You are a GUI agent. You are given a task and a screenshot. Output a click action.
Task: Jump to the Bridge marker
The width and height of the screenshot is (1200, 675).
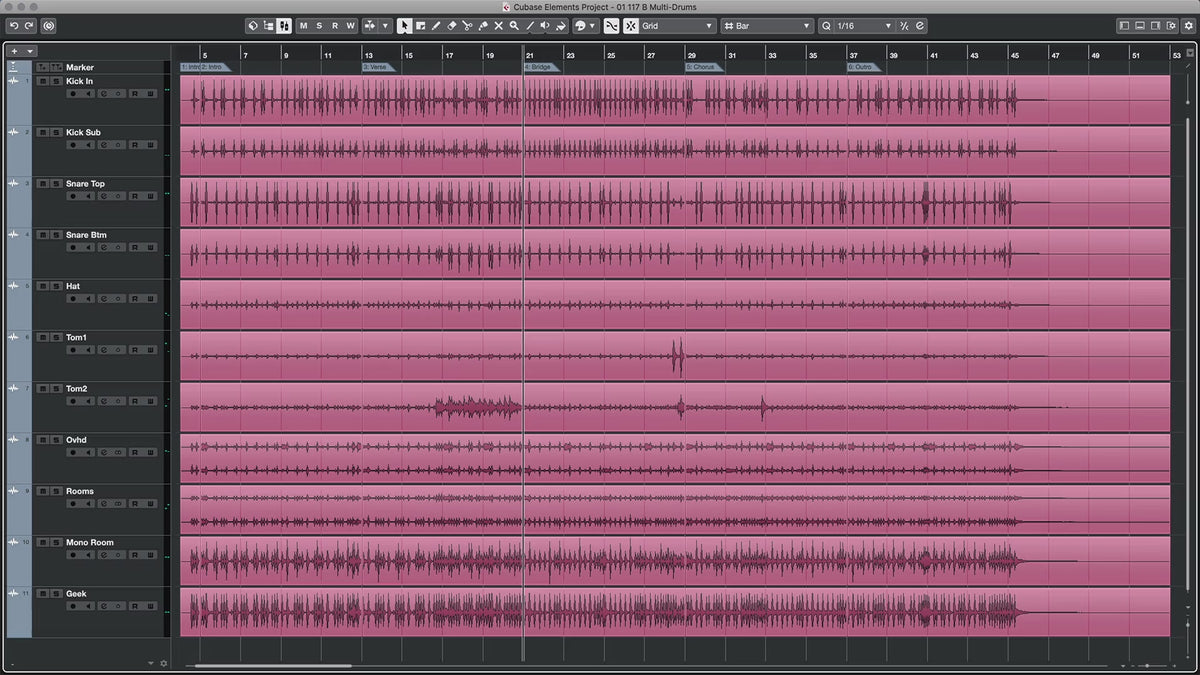[541, 67]
